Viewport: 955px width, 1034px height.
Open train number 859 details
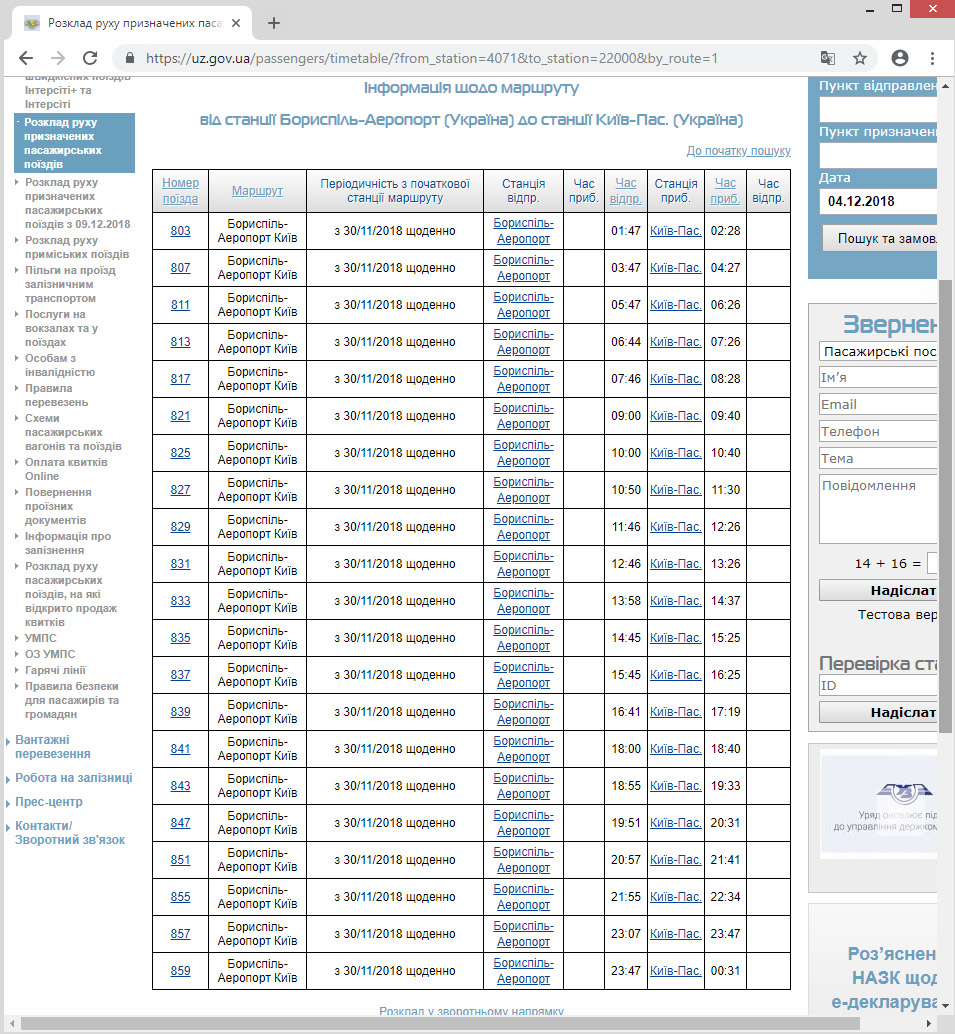[180, 971]
